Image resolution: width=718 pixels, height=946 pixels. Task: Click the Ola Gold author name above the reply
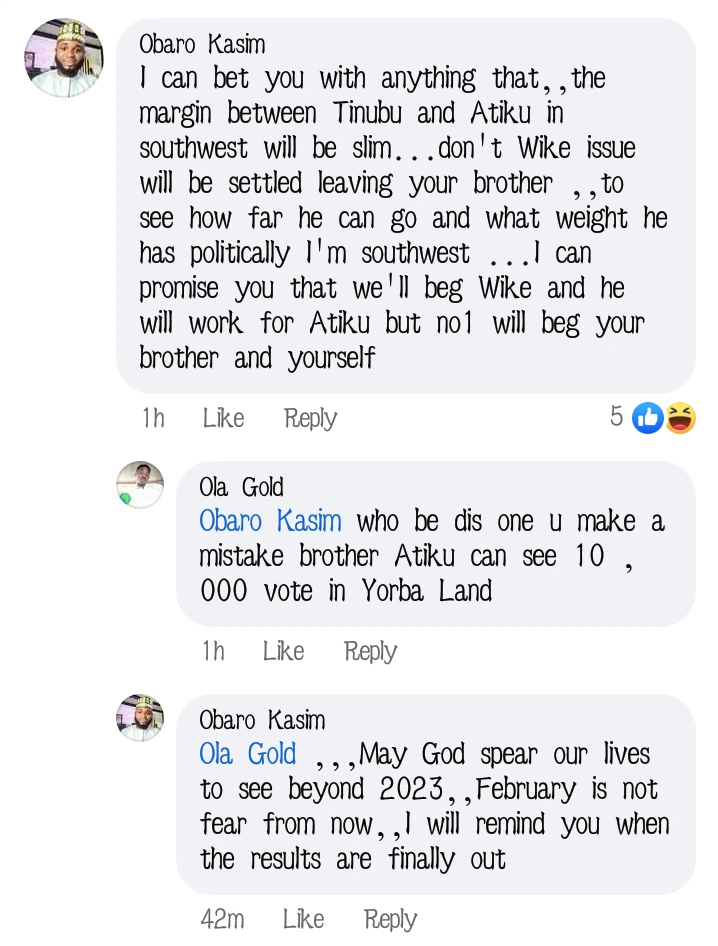(241, 488)
